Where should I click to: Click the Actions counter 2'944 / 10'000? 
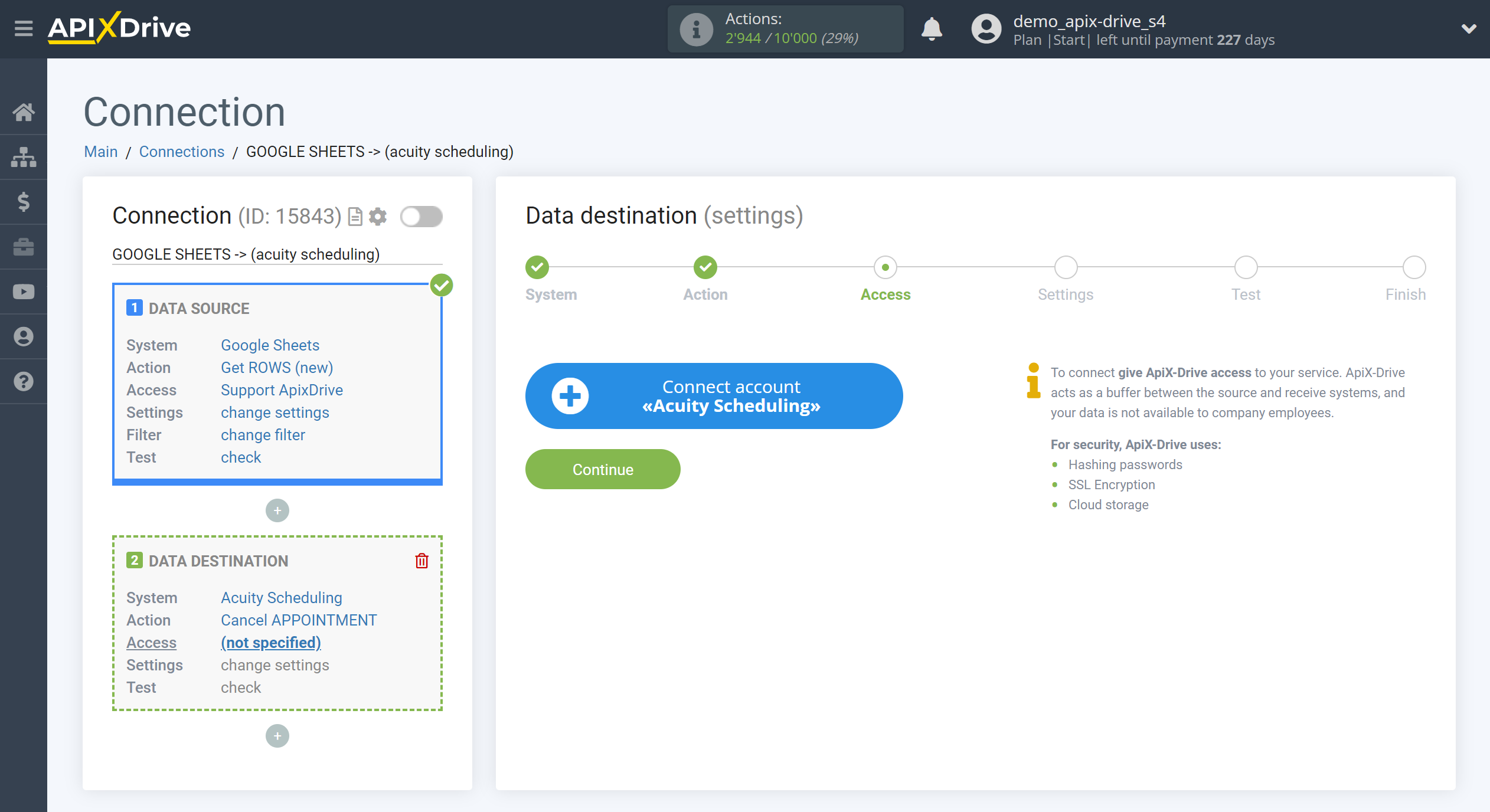tap(791, 38)
